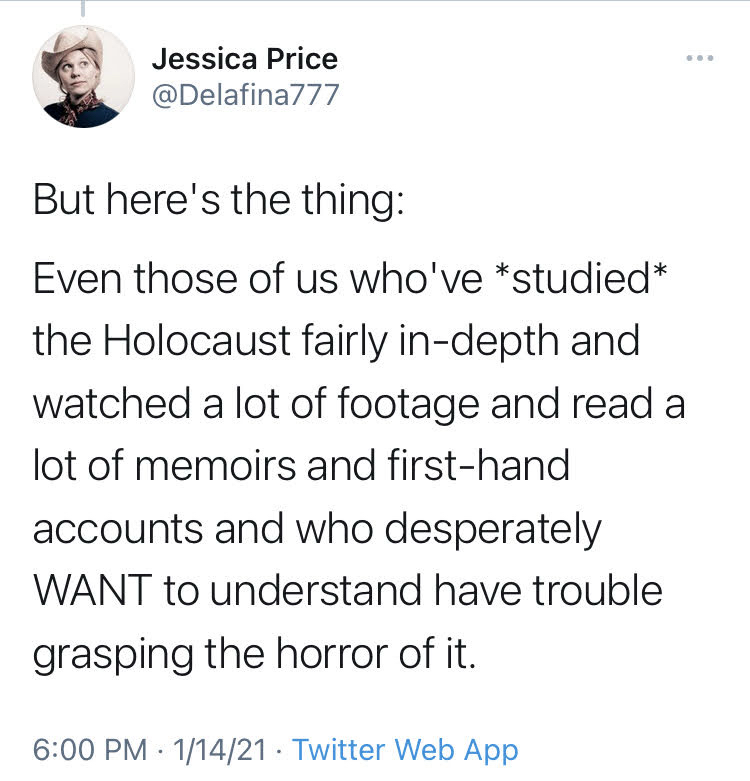This screenshot has width=750, height=781.
Task: Click the @Delafina777 handle
Action: click(x=245, y=96)
